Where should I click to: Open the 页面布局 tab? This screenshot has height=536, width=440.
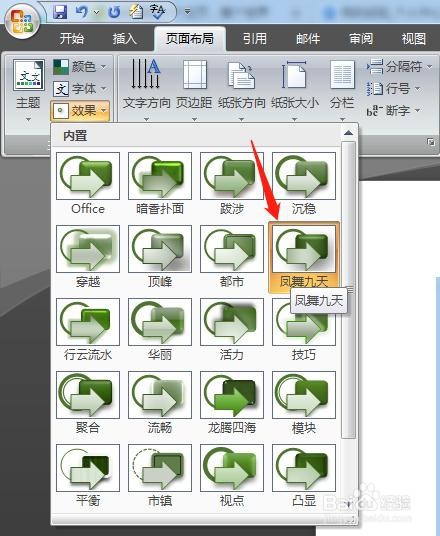click(190, 39)
